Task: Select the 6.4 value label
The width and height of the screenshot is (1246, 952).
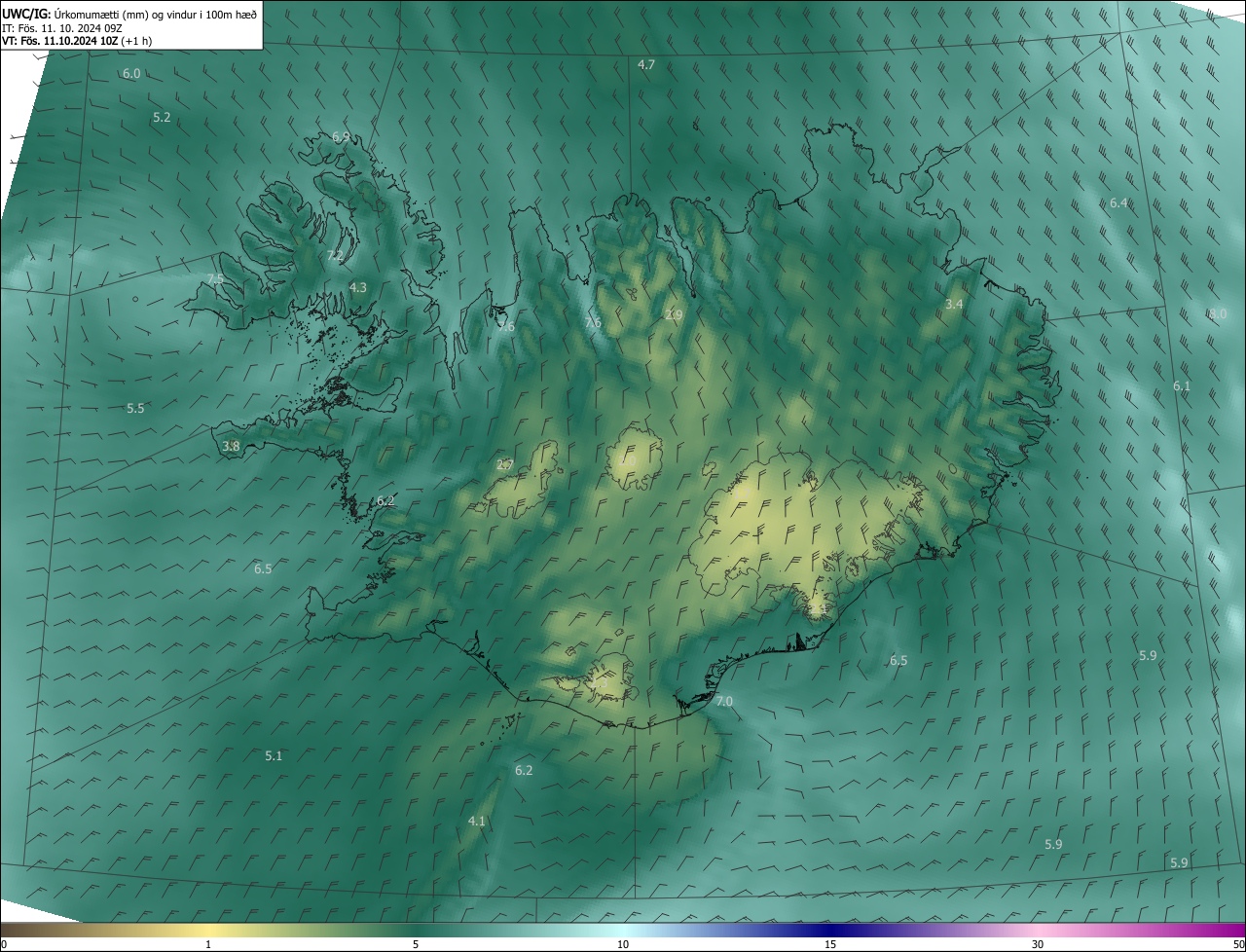Action: [1118, 202]
